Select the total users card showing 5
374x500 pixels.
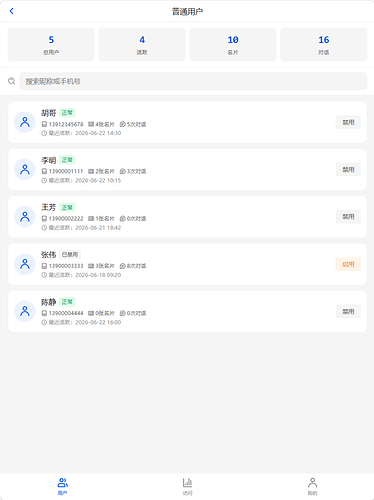pos(51,44)
